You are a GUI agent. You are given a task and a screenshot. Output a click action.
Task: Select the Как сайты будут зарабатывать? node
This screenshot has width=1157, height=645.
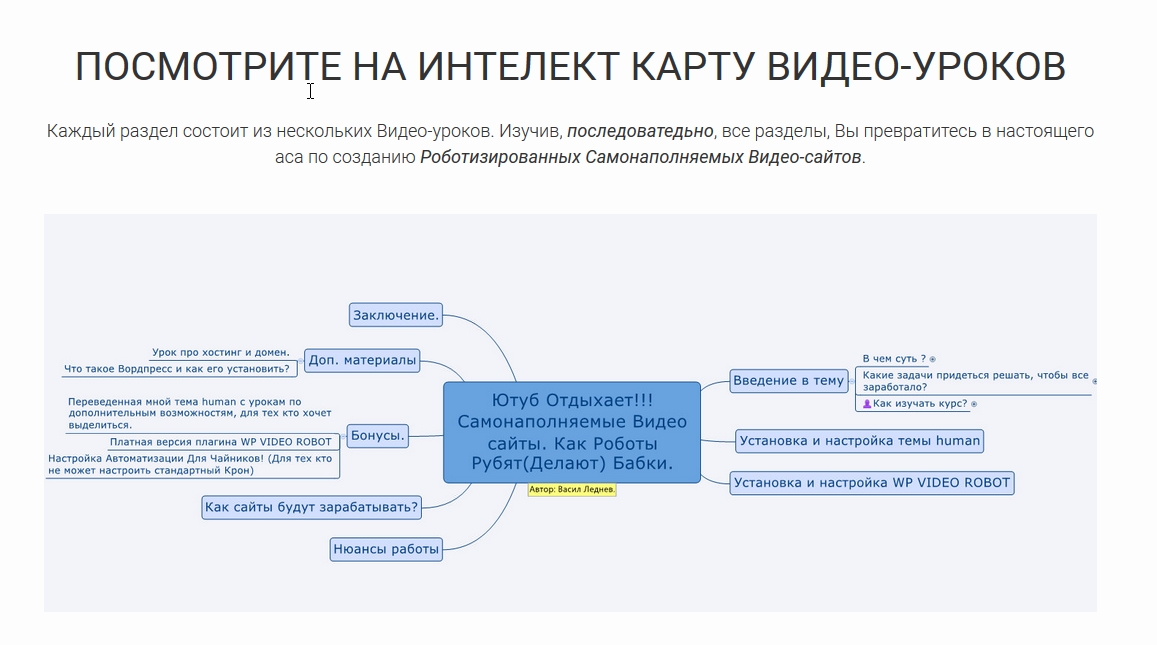pyautogui.click(x=311, y=507)
